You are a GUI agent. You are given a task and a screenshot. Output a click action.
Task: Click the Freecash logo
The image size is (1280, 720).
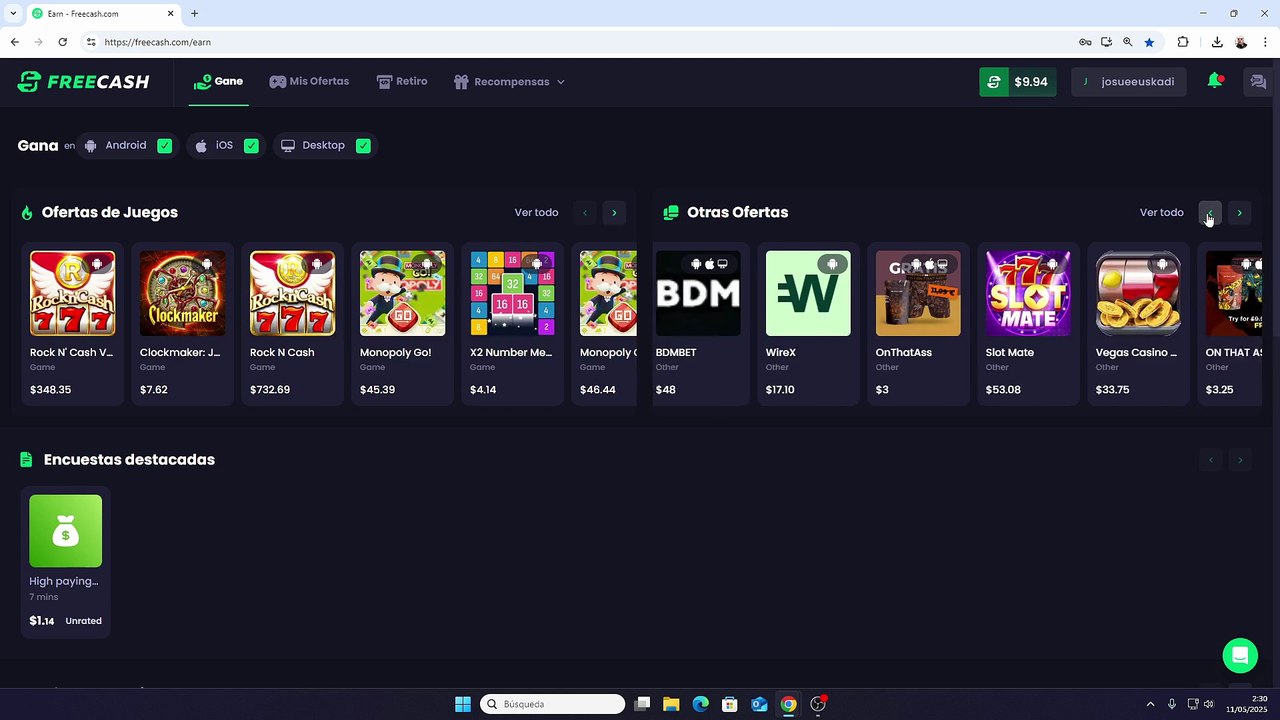click(83, 82)
